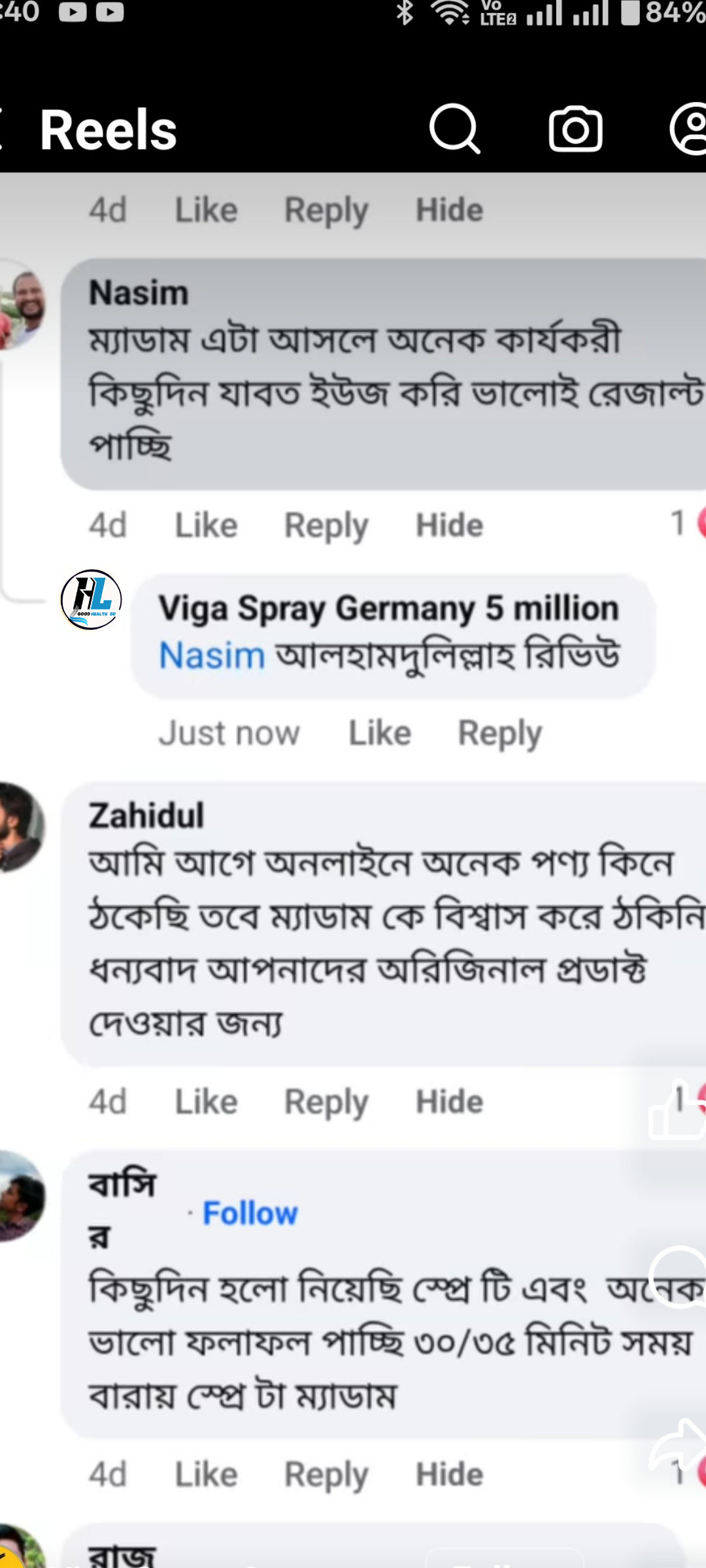Tap the search magnifier icon
The image size is (706, 1568).
[x=454, y=129]
